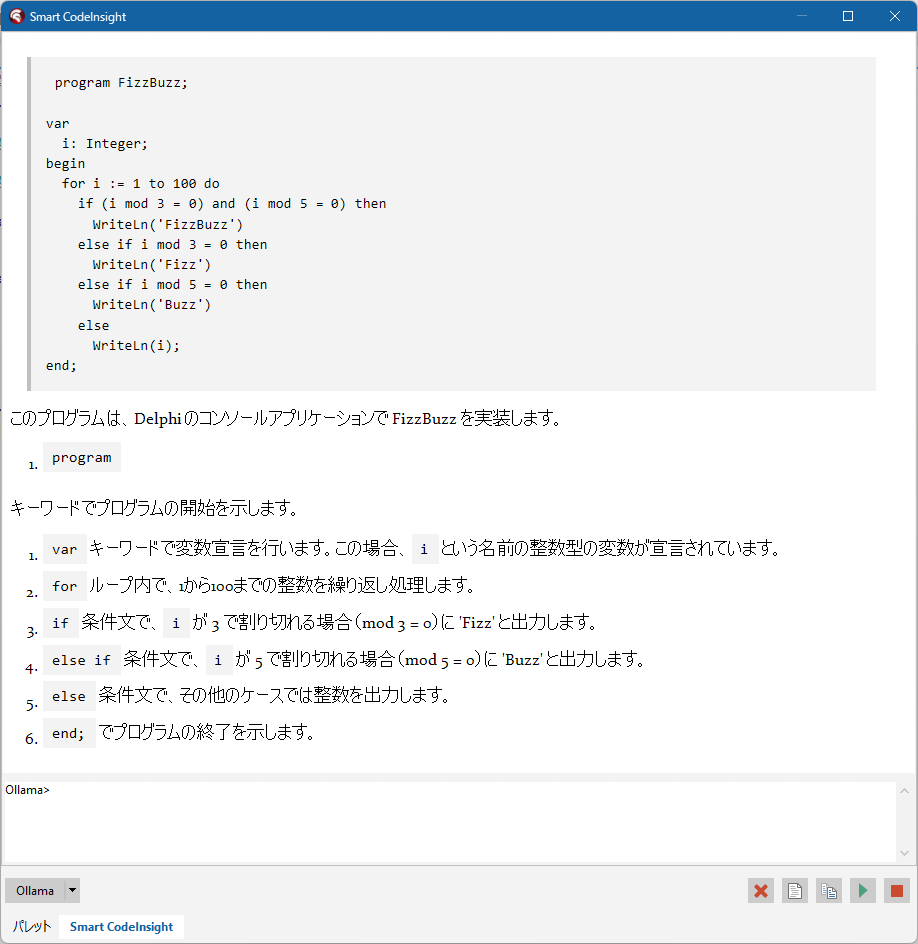918x944 pixels.
Task: Clear the output with the red X icon
Action: [x=761, y=890]
